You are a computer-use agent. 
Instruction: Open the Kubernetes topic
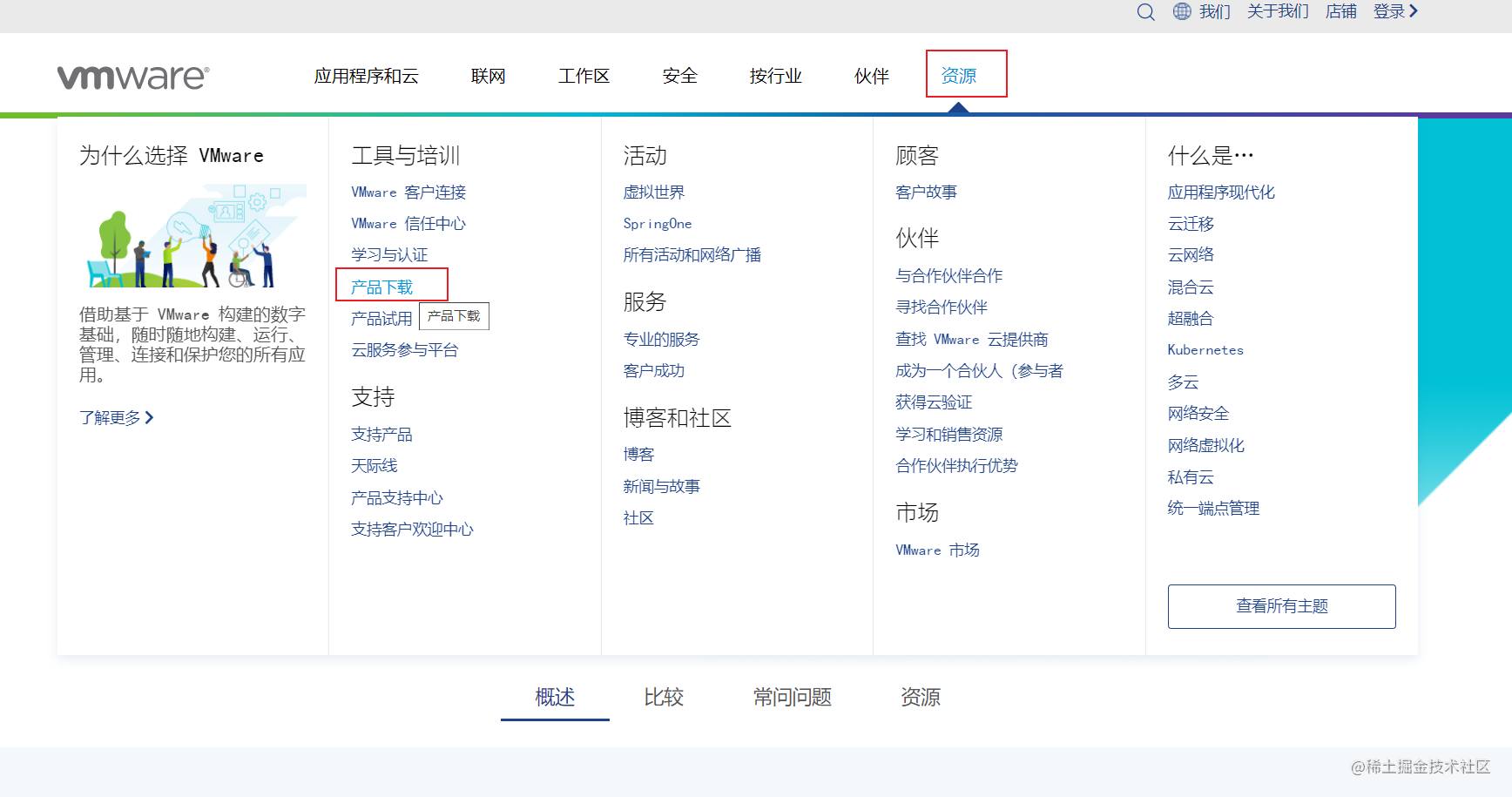point(1205,350)
